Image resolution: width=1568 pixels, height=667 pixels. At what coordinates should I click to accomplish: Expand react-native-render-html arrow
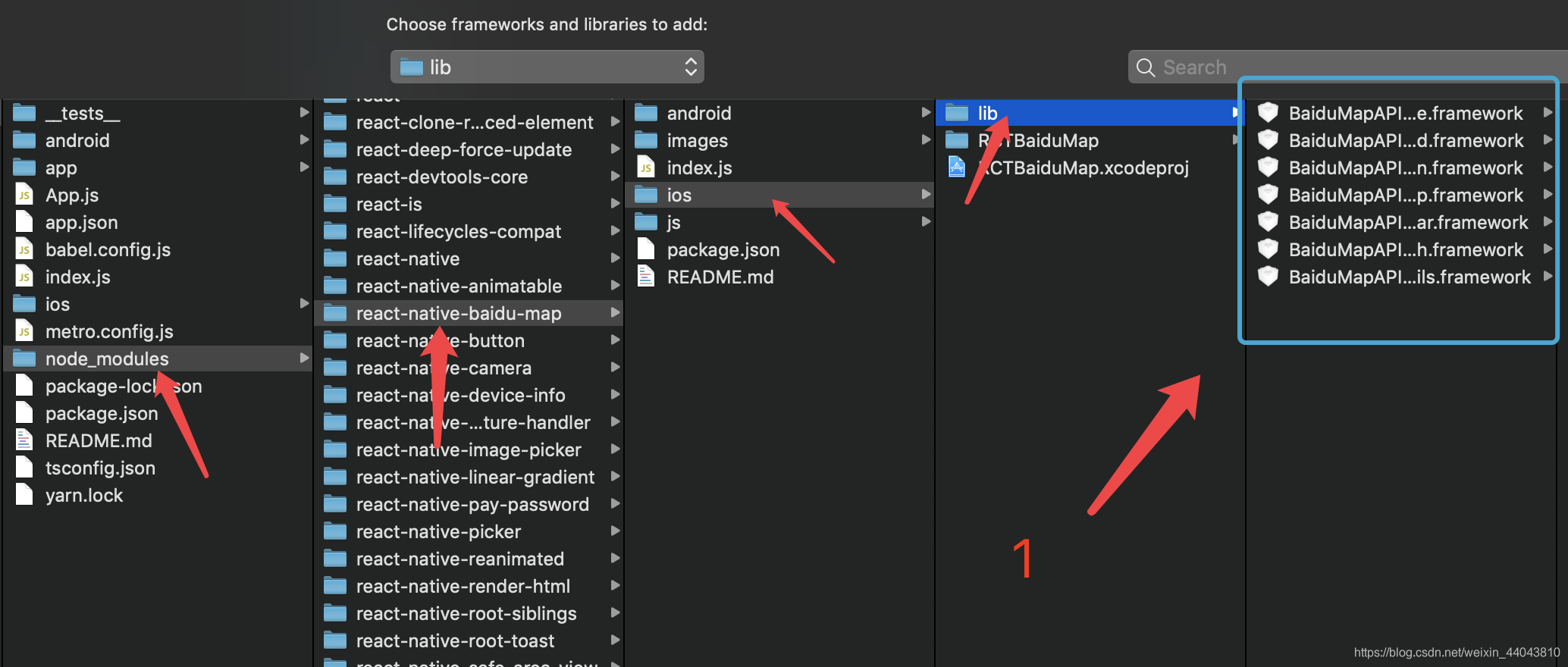(x=615, y=585)
